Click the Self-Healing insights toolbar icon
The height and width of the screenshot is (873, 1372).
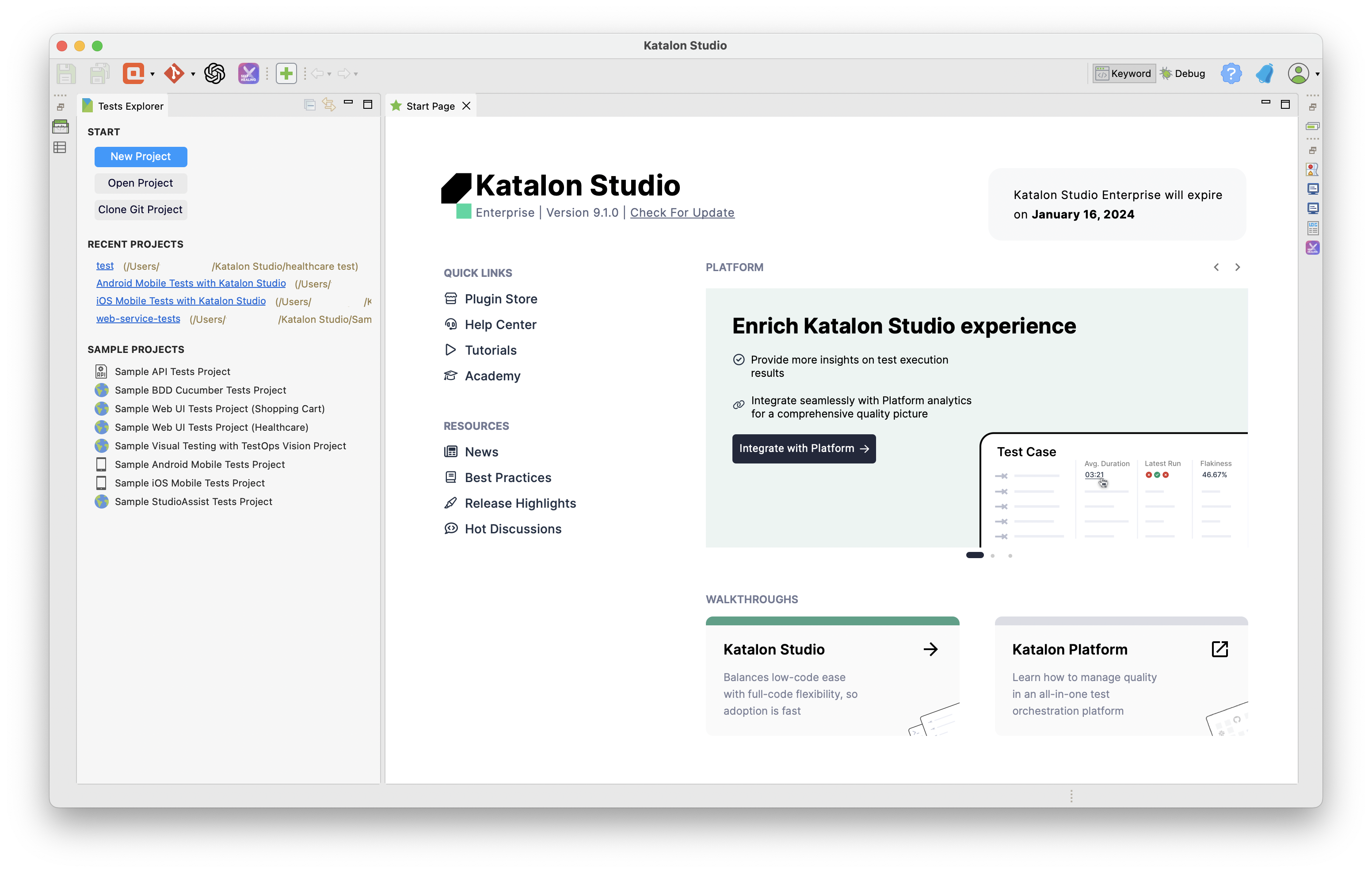coord(248,73)
